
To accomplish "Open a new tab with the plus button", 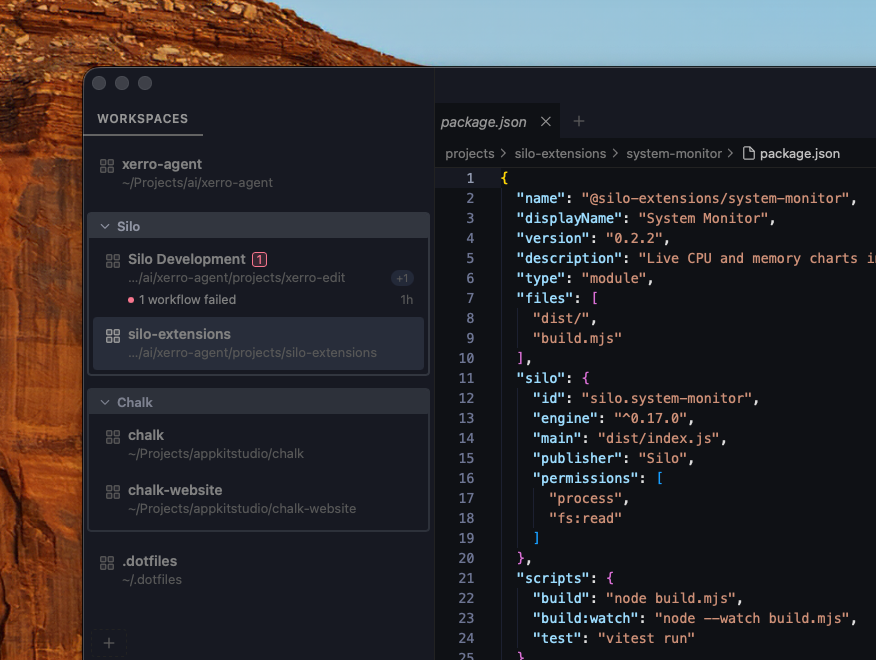I will click(x=579, y=121).
